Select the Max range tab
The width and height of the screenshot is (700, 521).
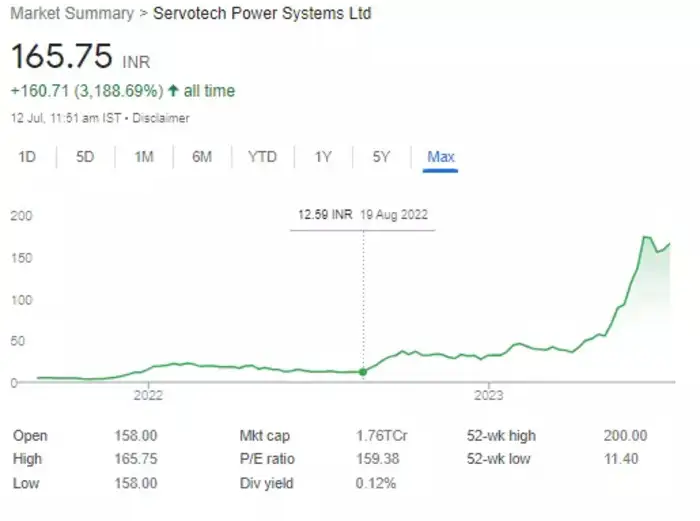441,157
